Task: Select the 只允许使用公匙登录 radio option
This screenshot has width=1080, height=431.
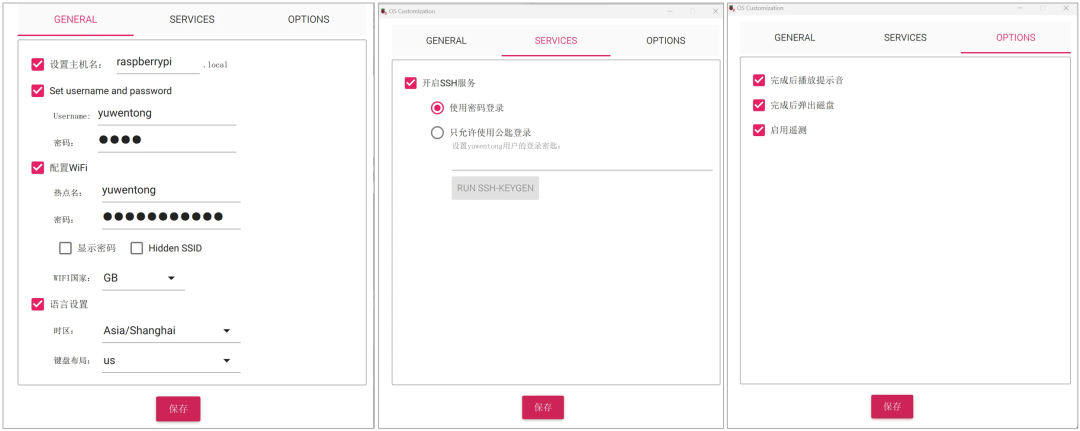Action: tap(437, 133)
